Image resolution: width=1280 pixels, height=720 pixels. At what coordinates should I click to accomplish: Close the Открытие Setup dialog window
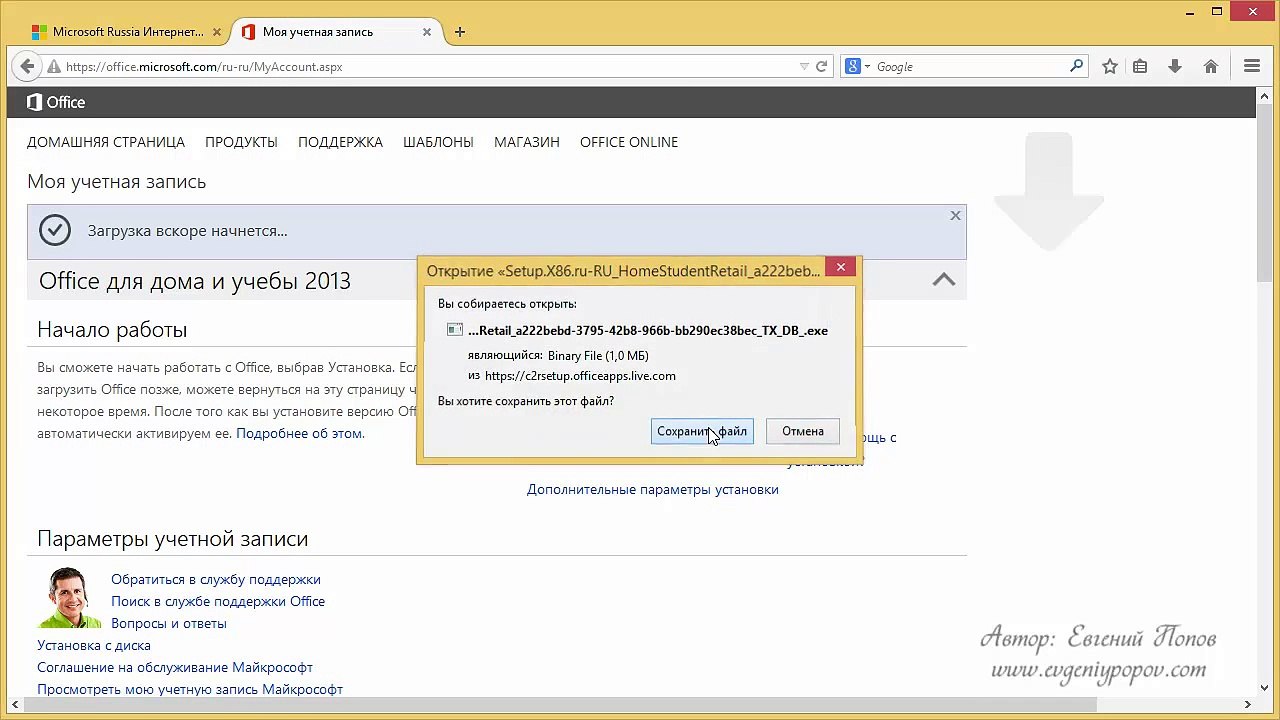pyautogui.click(x=841, y=267)
